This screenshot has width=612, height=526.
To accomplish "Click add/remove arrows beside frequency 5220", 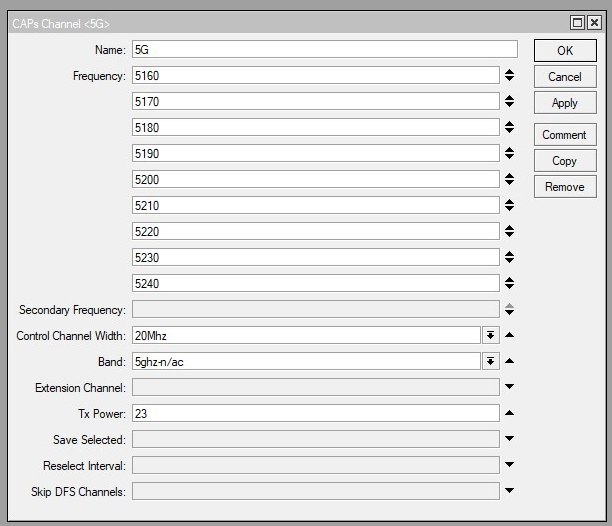I will (x=509, y=231).
